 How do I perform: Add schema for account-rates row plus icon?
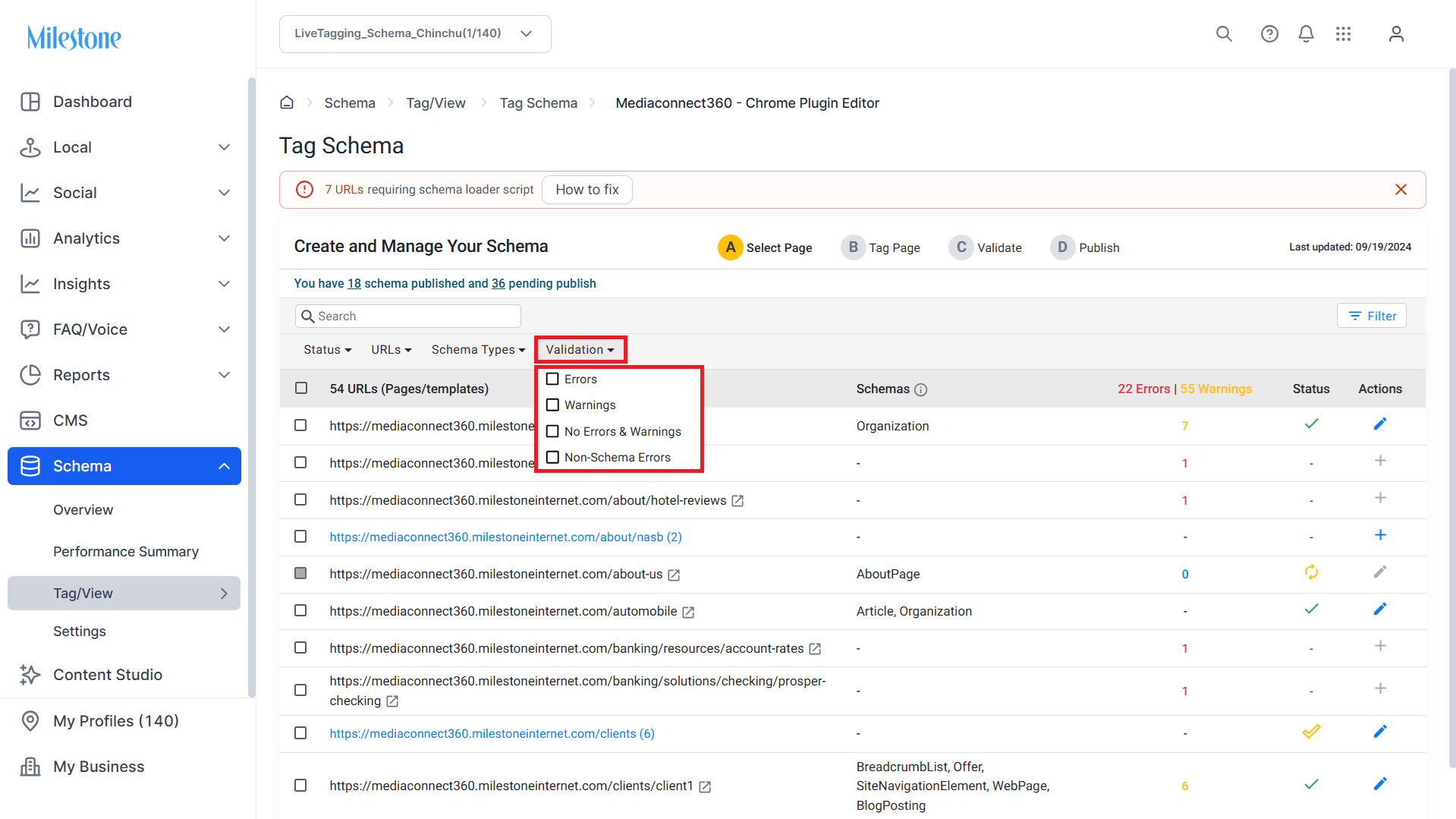click(x=1380, y=646)
